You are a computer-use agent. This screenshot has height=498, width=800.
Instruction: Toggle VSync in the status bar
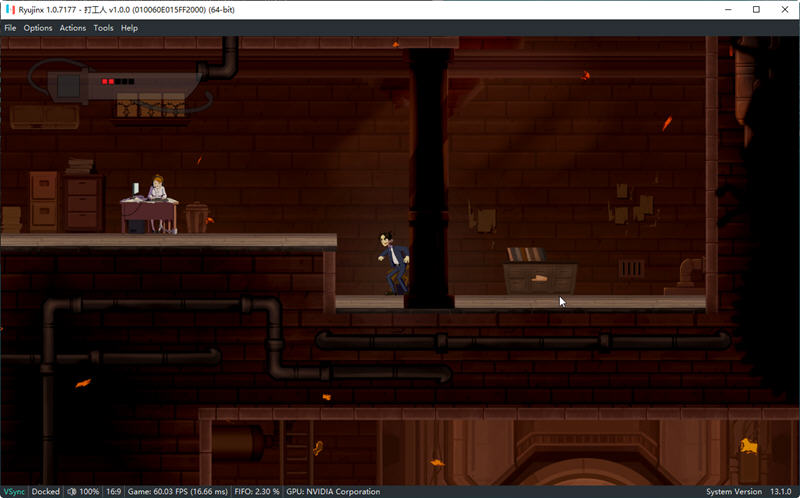click(x=14, y=491)
